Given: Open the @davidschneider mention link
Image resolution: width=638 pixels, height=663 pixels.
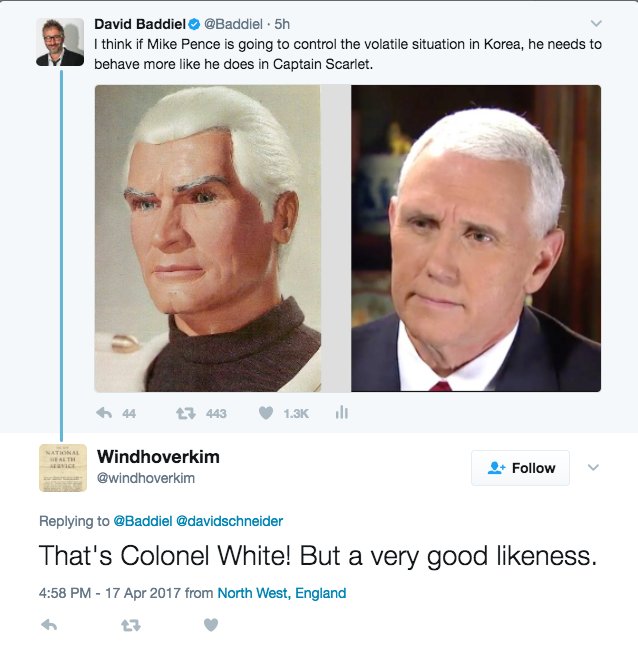Looking at the screenshot, I should 229,521.
